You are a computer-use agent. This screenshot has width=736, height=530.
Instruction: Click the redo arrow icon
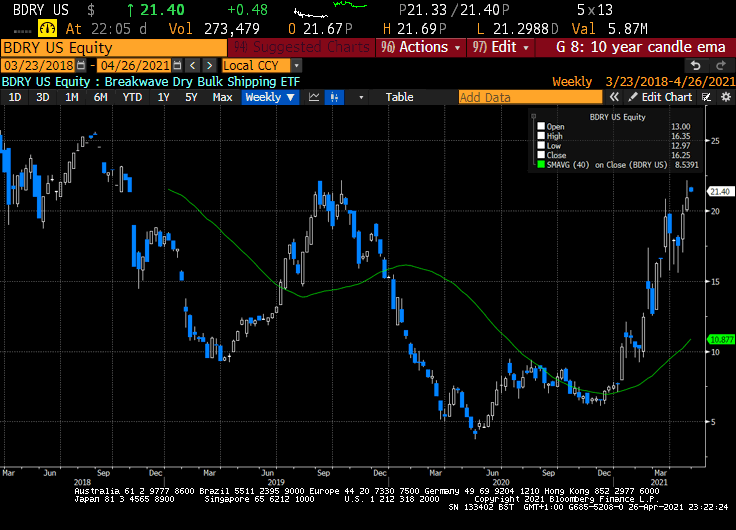point(721,66)
